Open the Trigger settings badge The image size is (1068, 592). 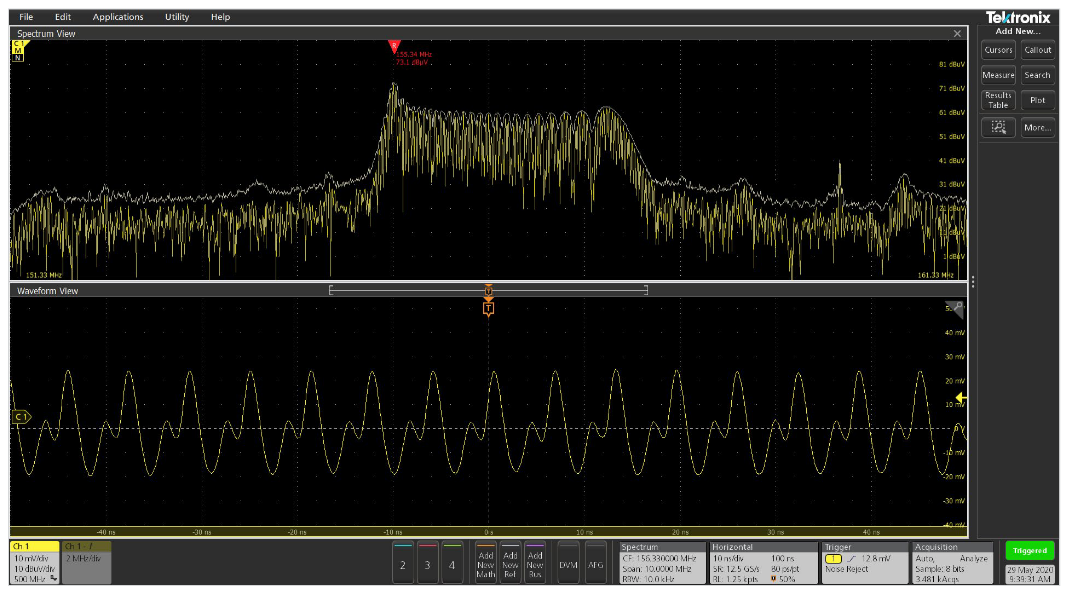864,563
